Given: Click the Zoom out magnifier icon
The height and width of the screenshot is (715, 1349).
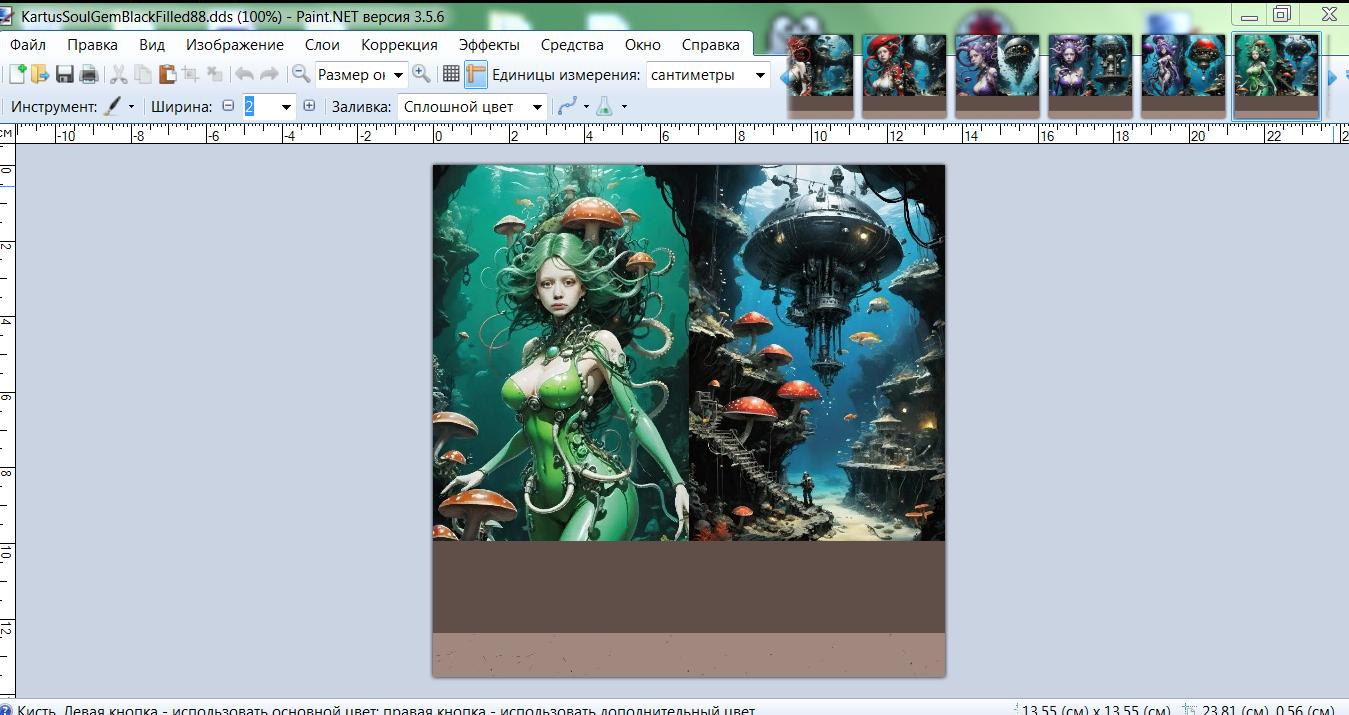Looking at the screenshot, I should (300, 74).
